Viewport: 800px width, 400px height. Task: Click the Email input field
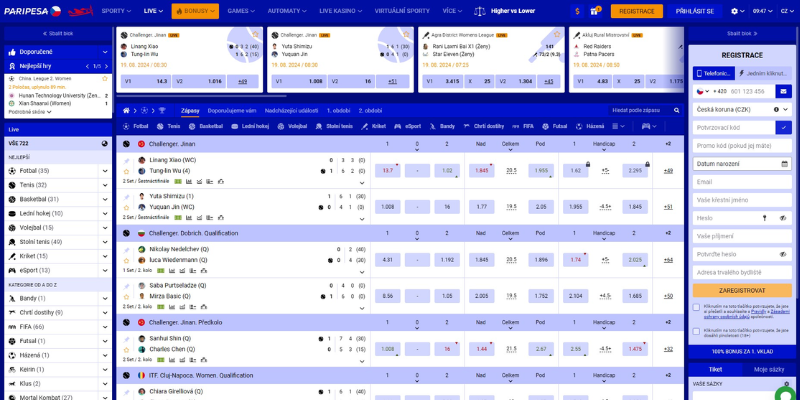coord(742,182)
